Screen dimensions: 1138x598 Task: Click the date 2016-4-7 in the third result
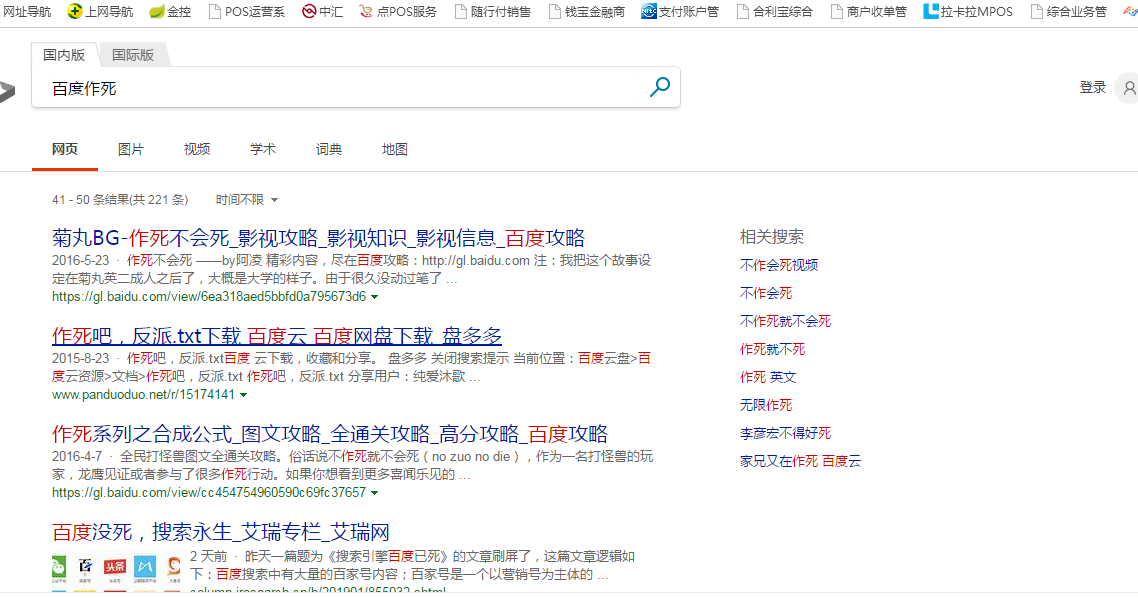click(x=77, y=456)
